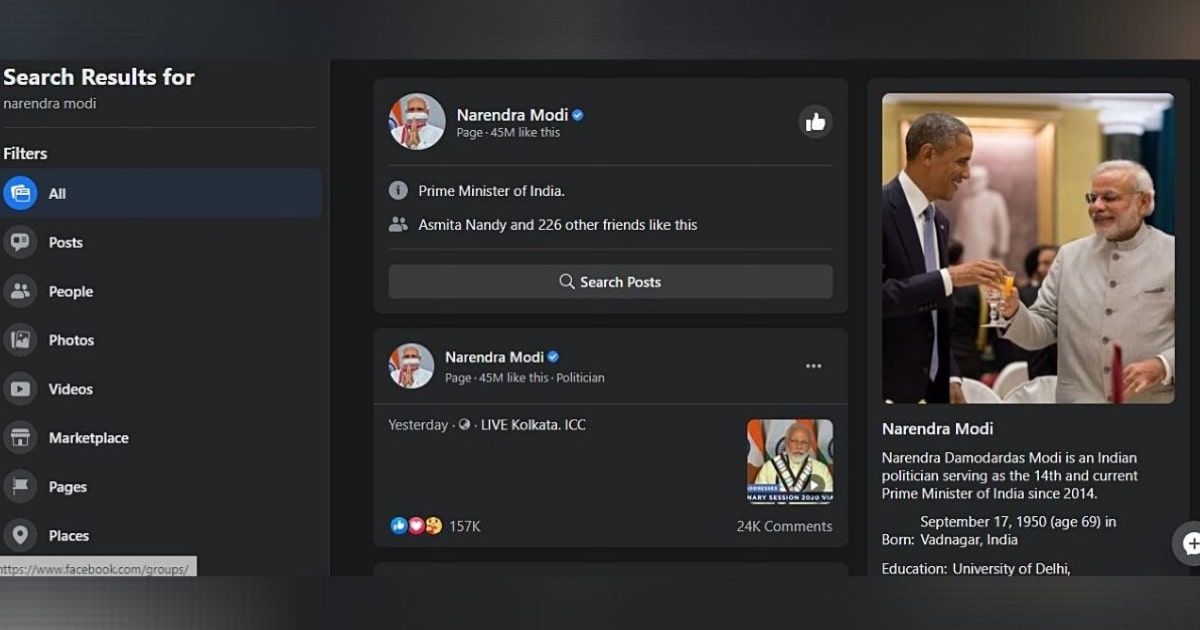
Task: Select the All filter
Action: 57,194
